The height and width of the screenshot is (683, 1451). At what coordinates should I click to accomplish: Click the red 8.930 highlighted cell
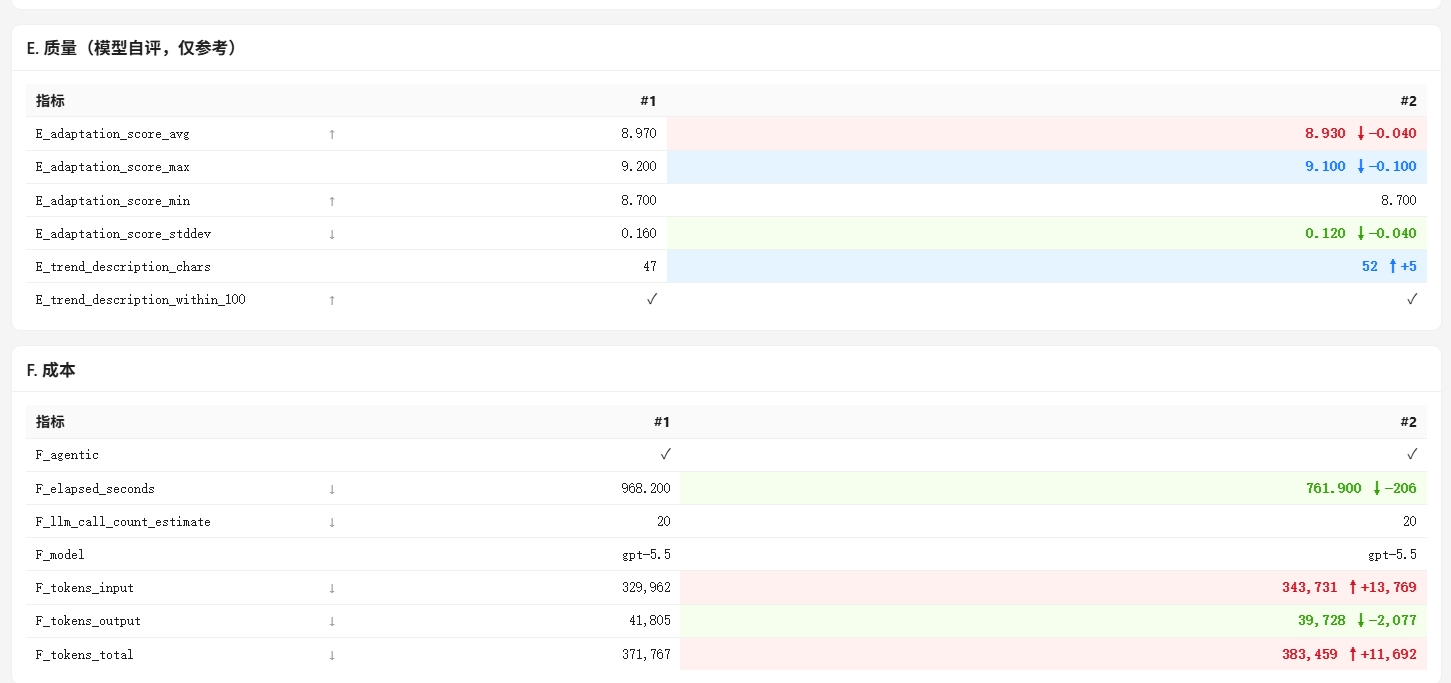click(1047, 134)
